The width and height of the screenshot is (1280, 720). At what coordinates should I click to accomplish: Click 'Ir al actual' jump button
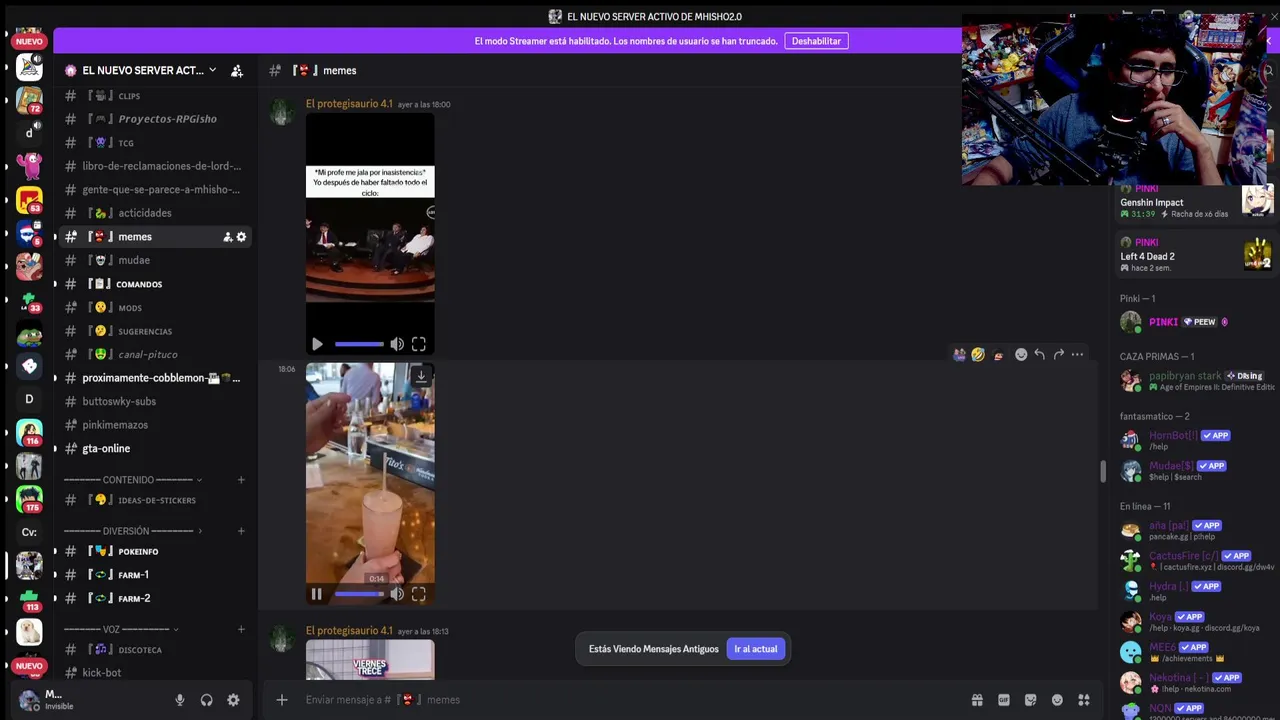pyautogui.click(x=756, y=649)
